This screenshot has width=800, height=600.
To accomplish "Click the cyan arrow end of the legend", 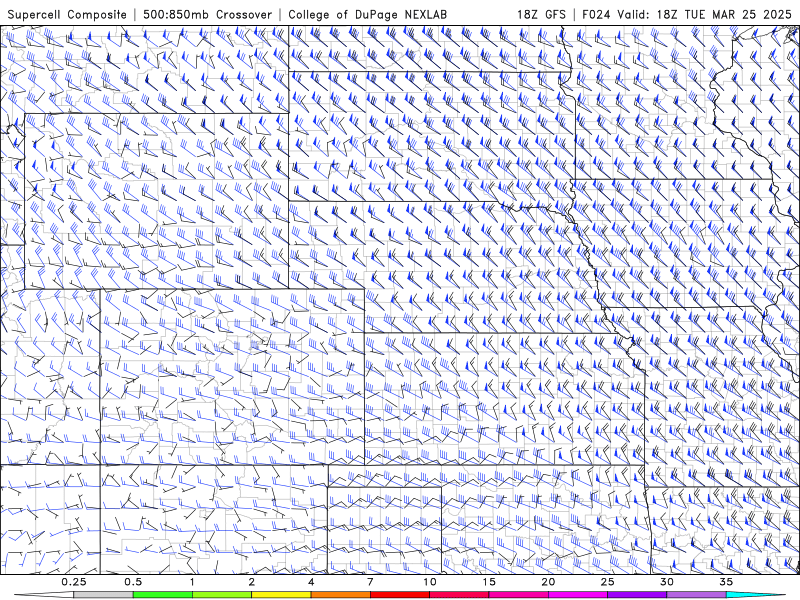I will 755,595.
